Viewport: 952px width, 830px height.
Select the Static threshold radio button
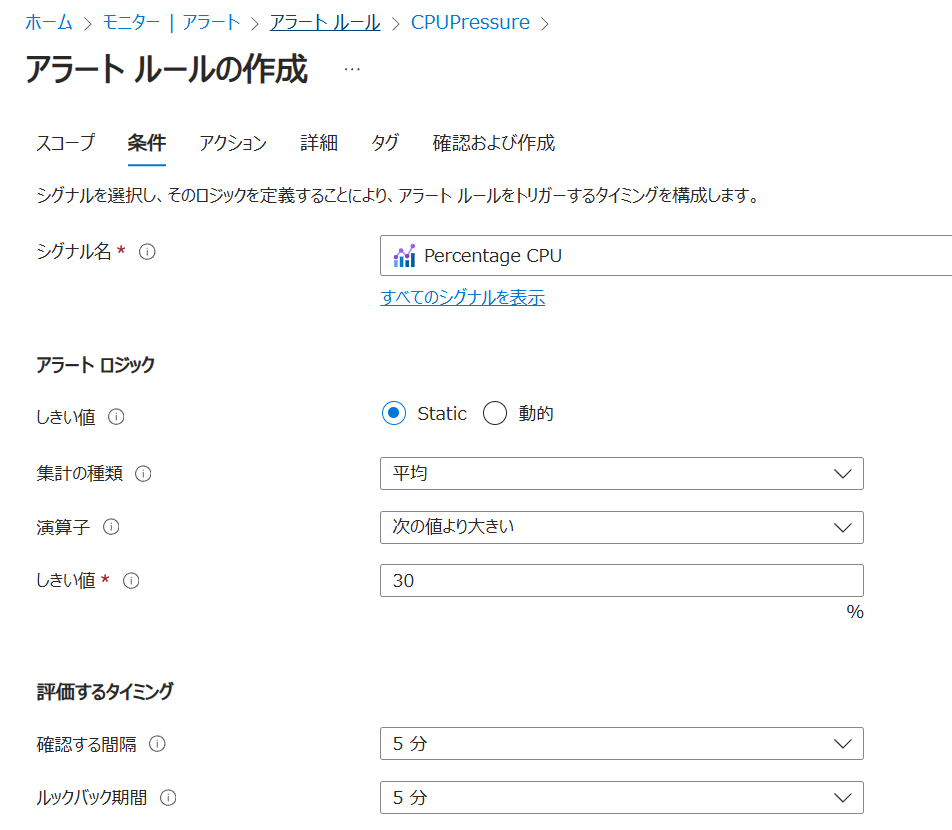click(x=394, y=414)
